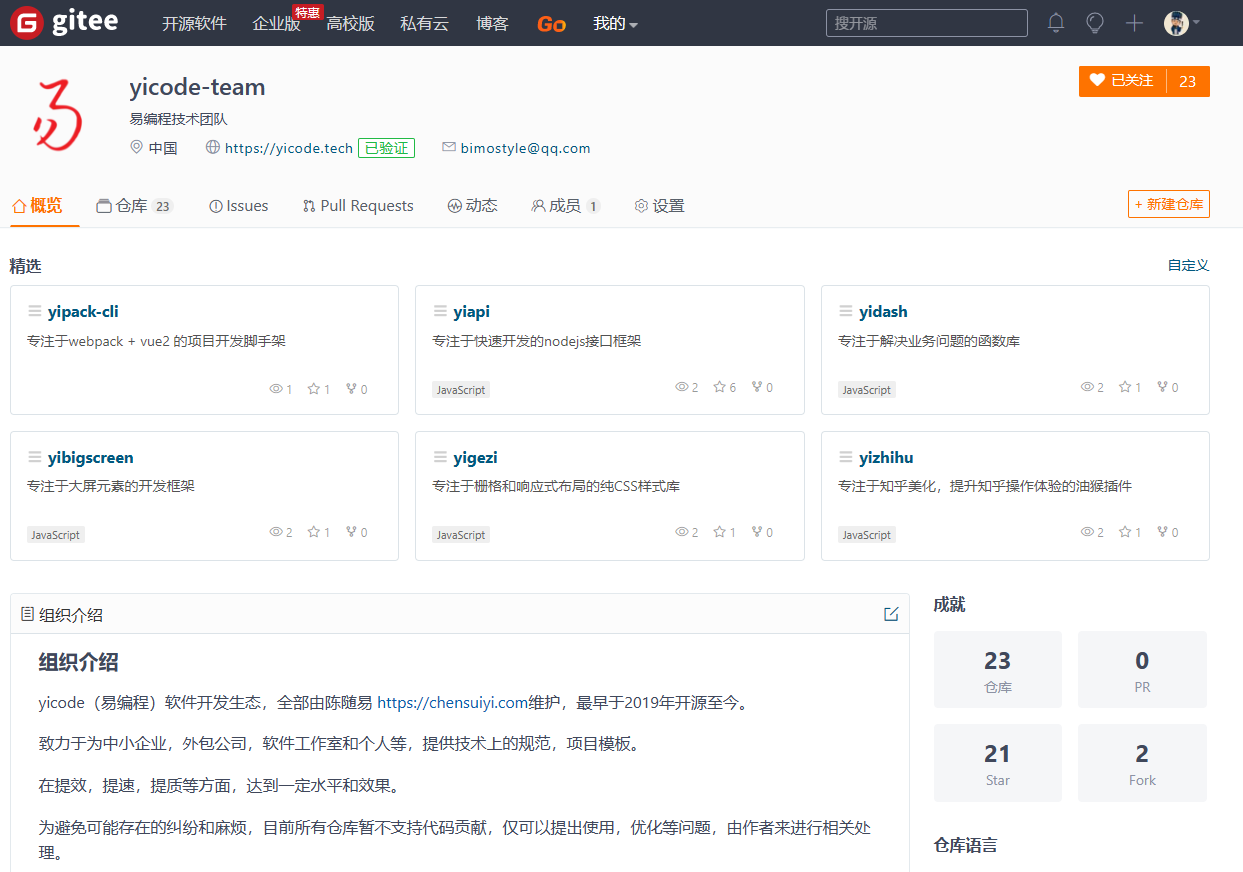Viewport: 1243px width, 872px height.
Task: Click the fork icon on yipack-cli card
Action: point(351,389)
